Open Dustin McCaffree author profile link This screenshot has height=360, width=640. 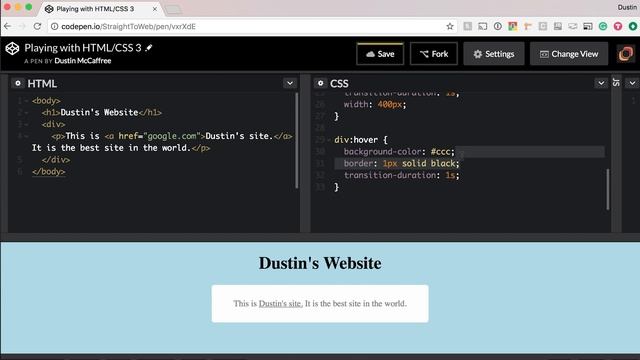(x=83, y=61)
